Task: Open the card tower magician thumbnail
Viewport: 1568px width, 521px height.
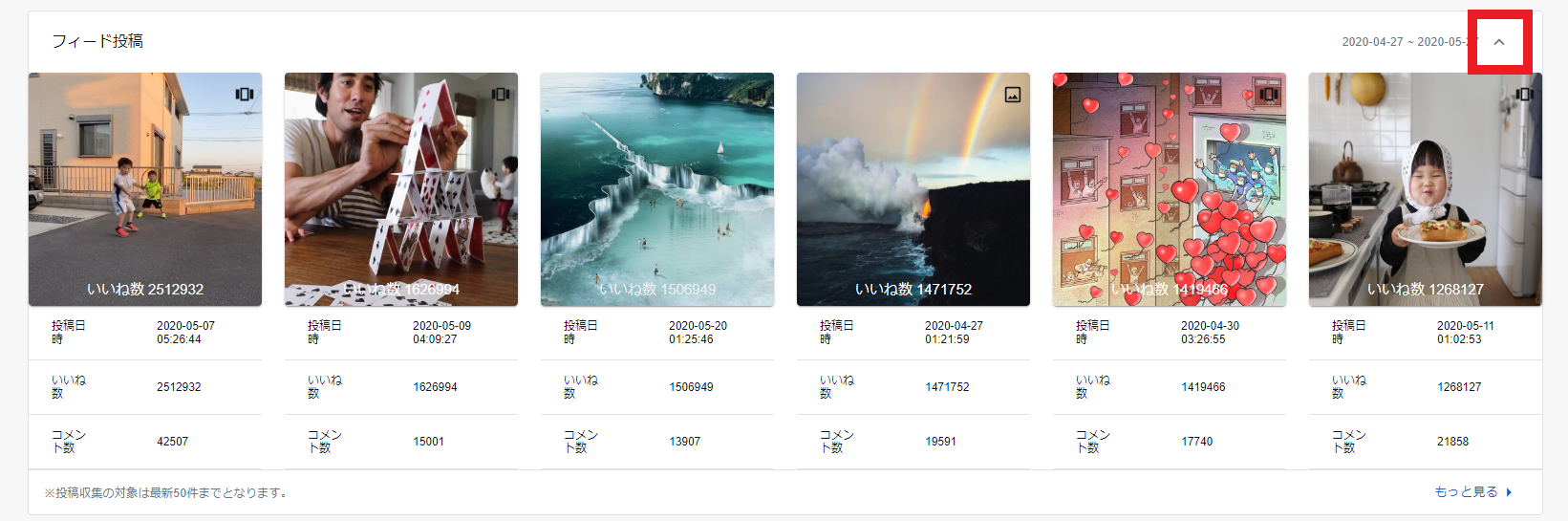Action: (x=401, y=182)
